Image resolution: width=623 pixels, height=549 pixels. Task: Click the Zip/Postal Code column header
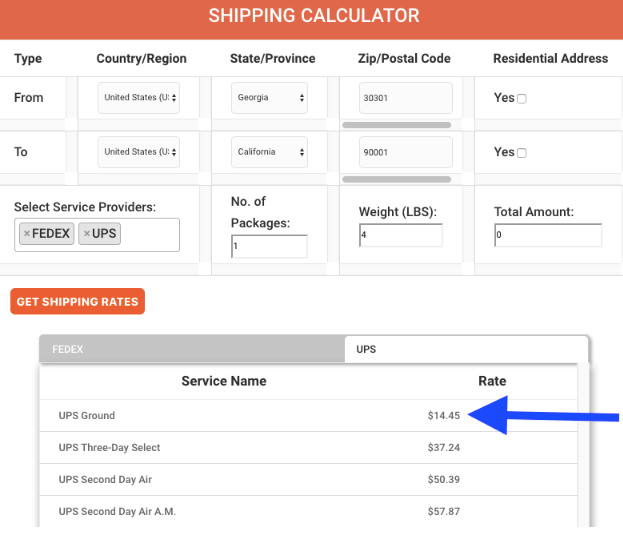pos(404,58)
